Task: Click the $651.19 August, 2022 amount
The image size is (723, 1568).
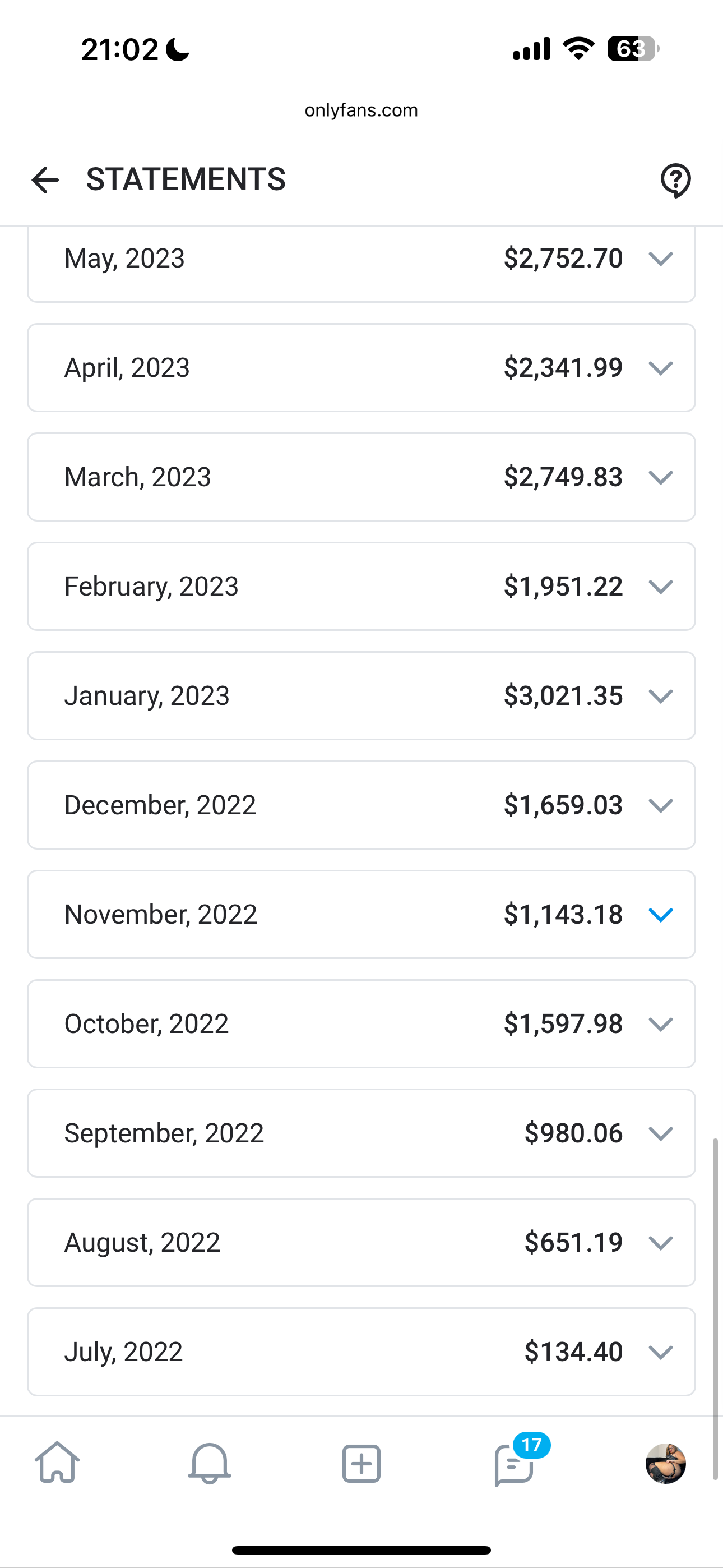Action: (x=573, y=1242)
